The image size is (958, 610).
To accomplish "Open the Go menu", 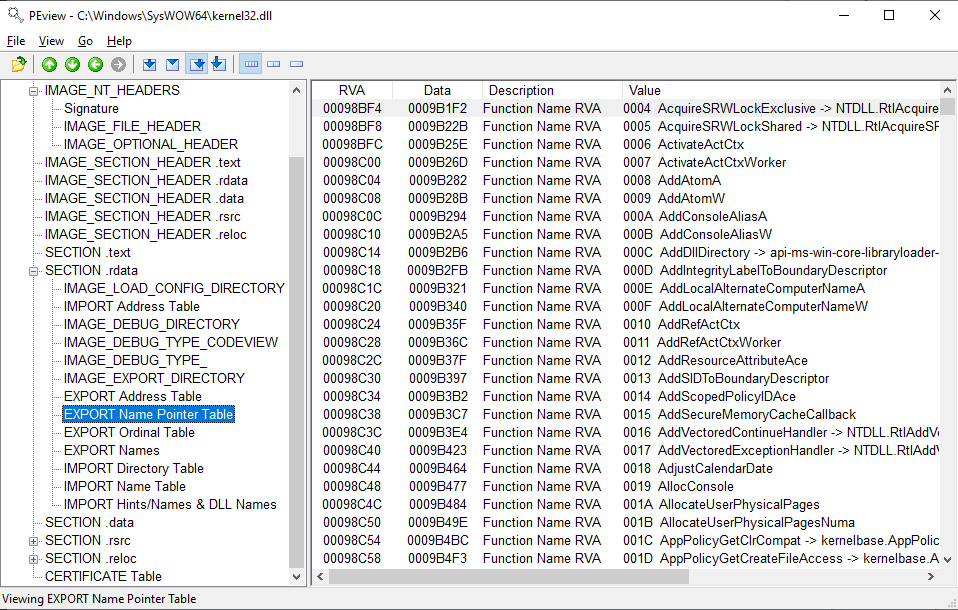I will pos(85,41).
